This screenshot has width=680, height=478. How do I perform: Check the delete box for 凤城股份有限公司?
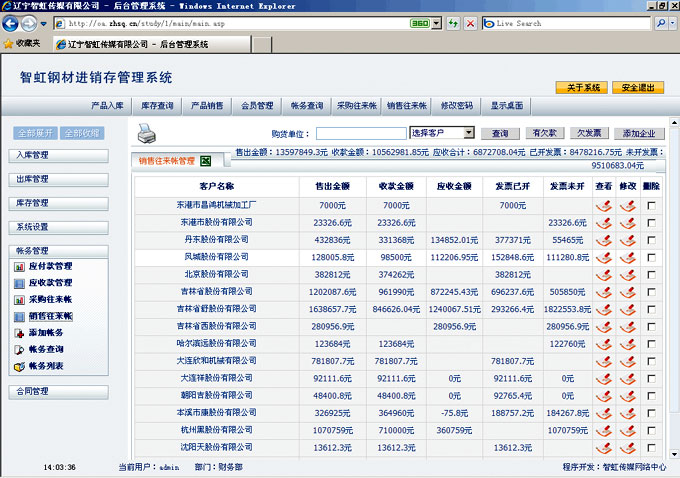pos(652,257)
